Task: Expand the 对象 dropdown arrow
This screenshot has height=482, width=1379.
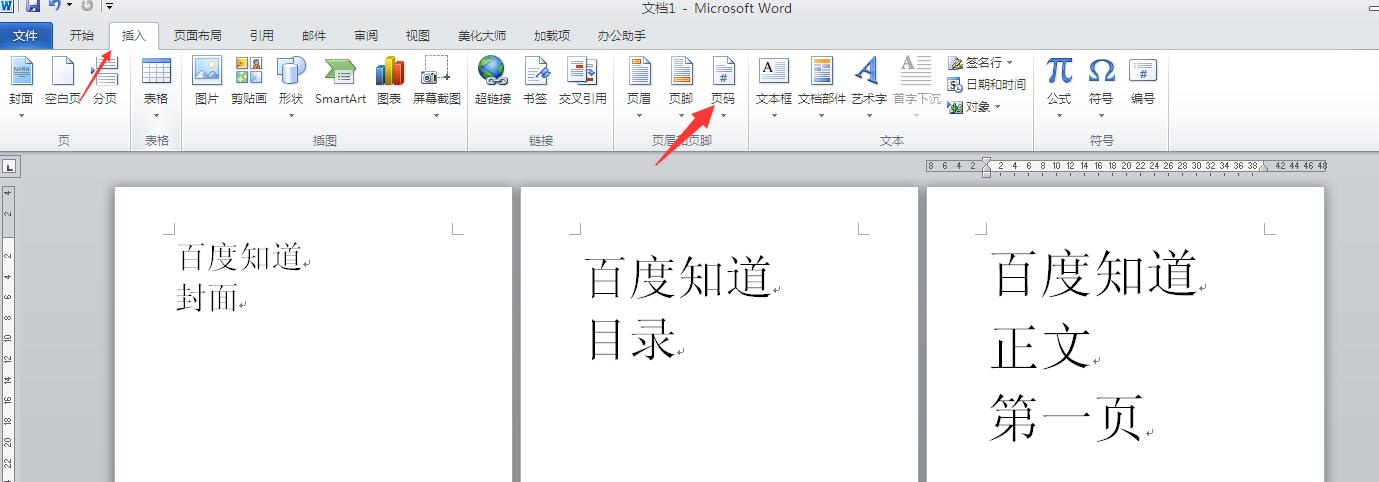Action: (x=997, y=106)
